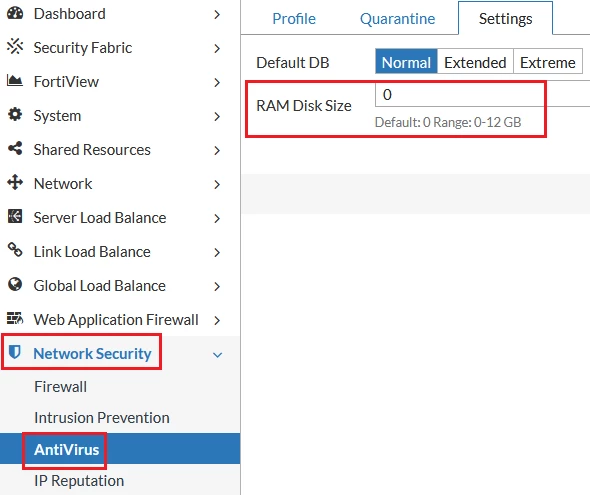Viewport: 590px width, 495px height.
Task: Click the Server Load Balance icon
Action: pyautogui.click(x=15, y=216)
